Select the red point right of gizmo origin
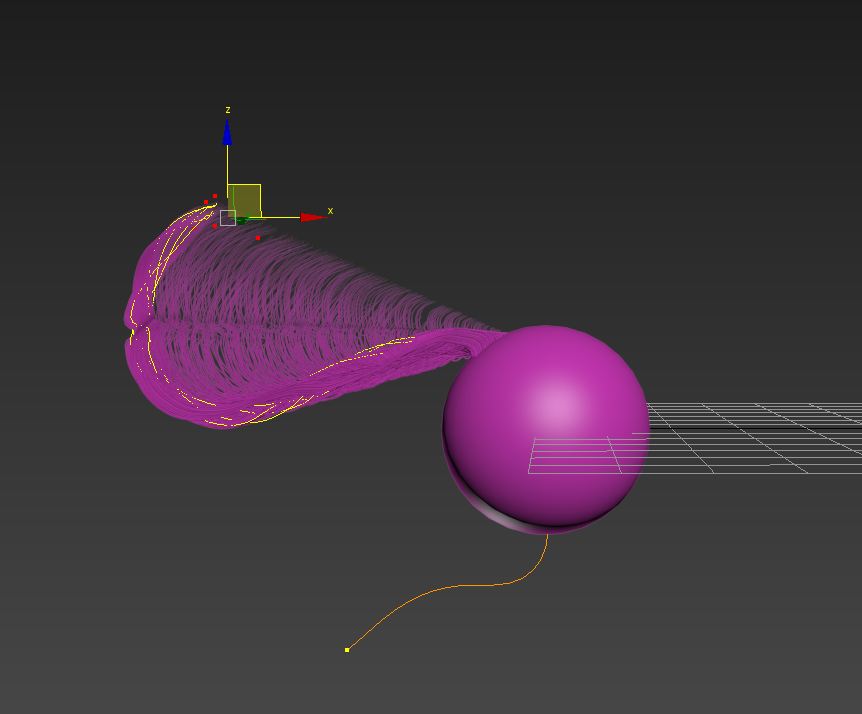The height and width of the screenshot is (714, 862). click(x=258, y=238)
